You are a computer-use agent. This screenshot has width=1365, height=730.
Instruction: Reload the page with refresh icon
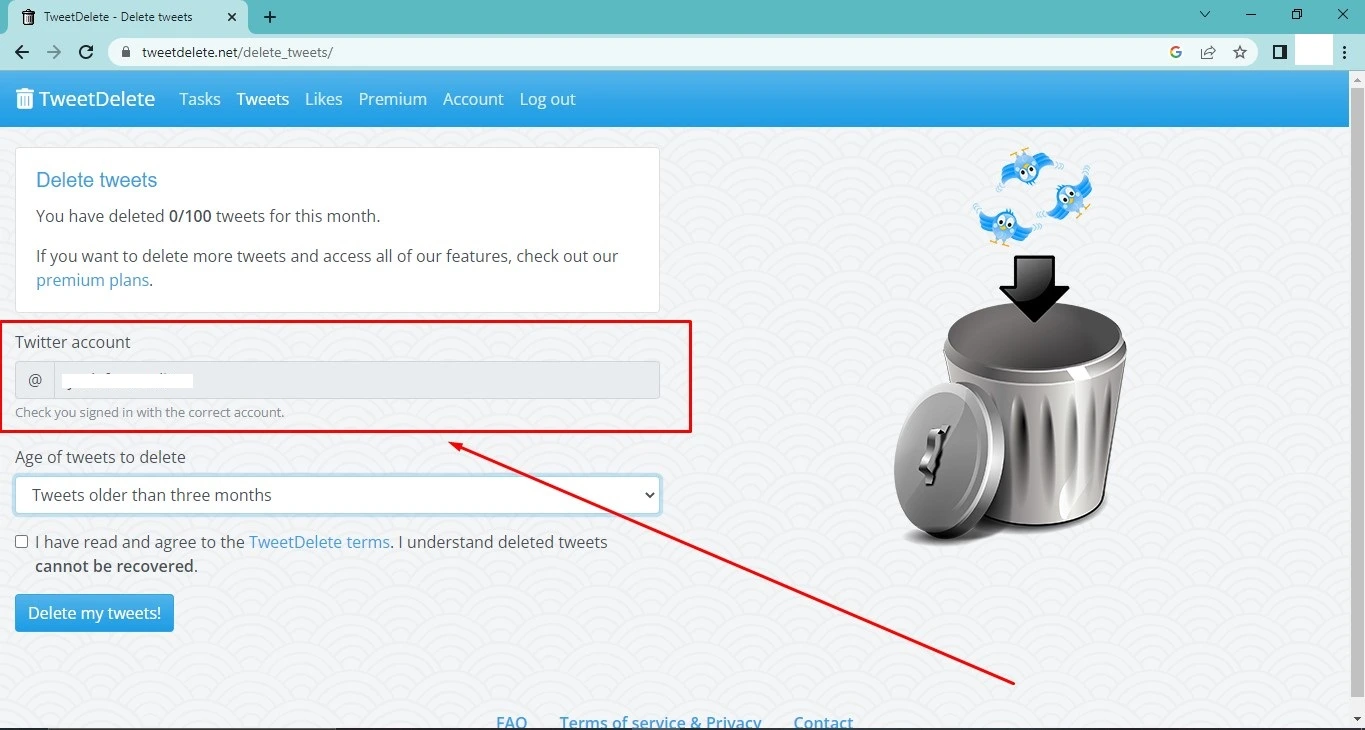tap(86, 52)
